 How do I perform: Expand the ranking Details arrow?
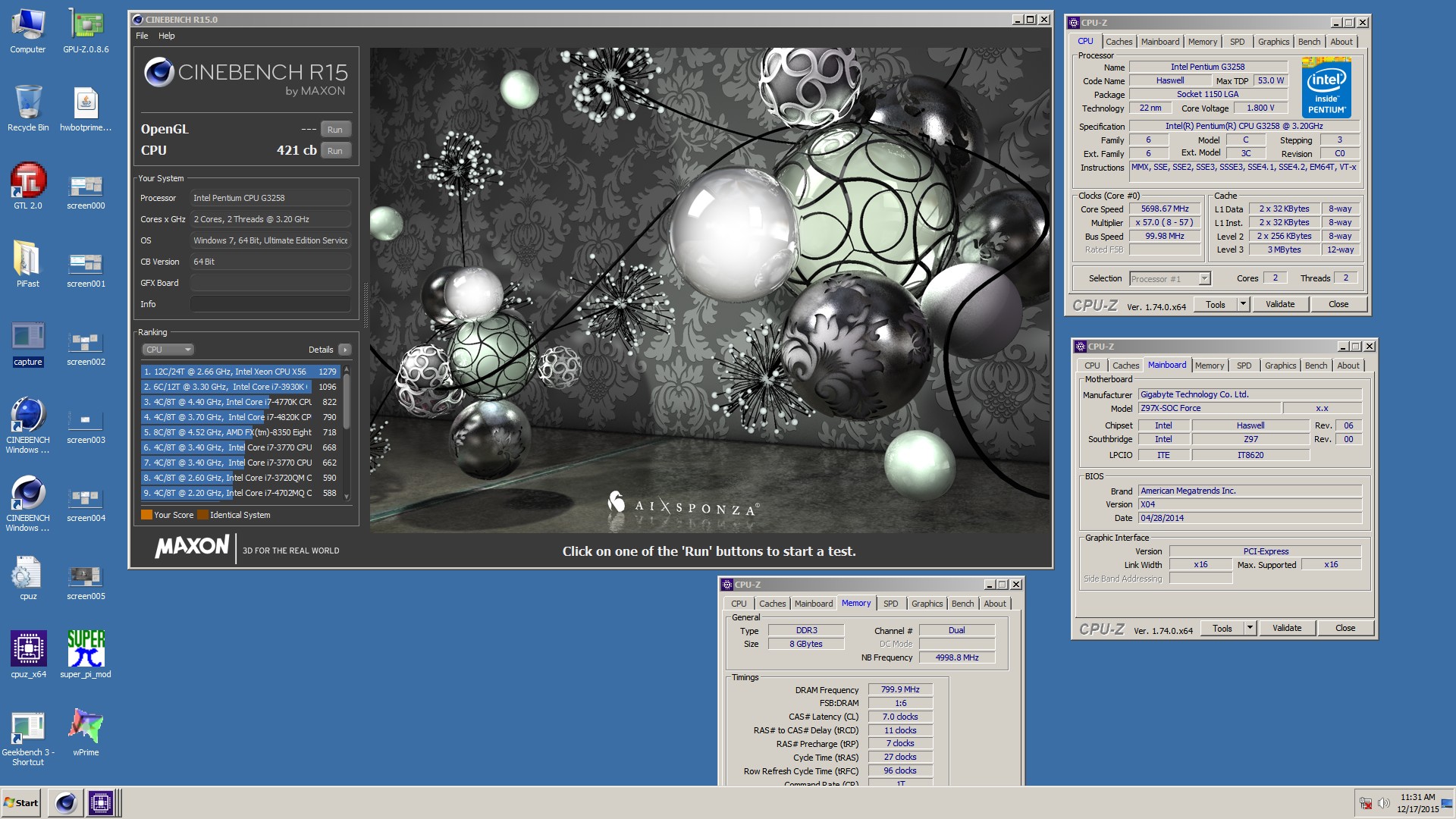[x=345, y=350]
